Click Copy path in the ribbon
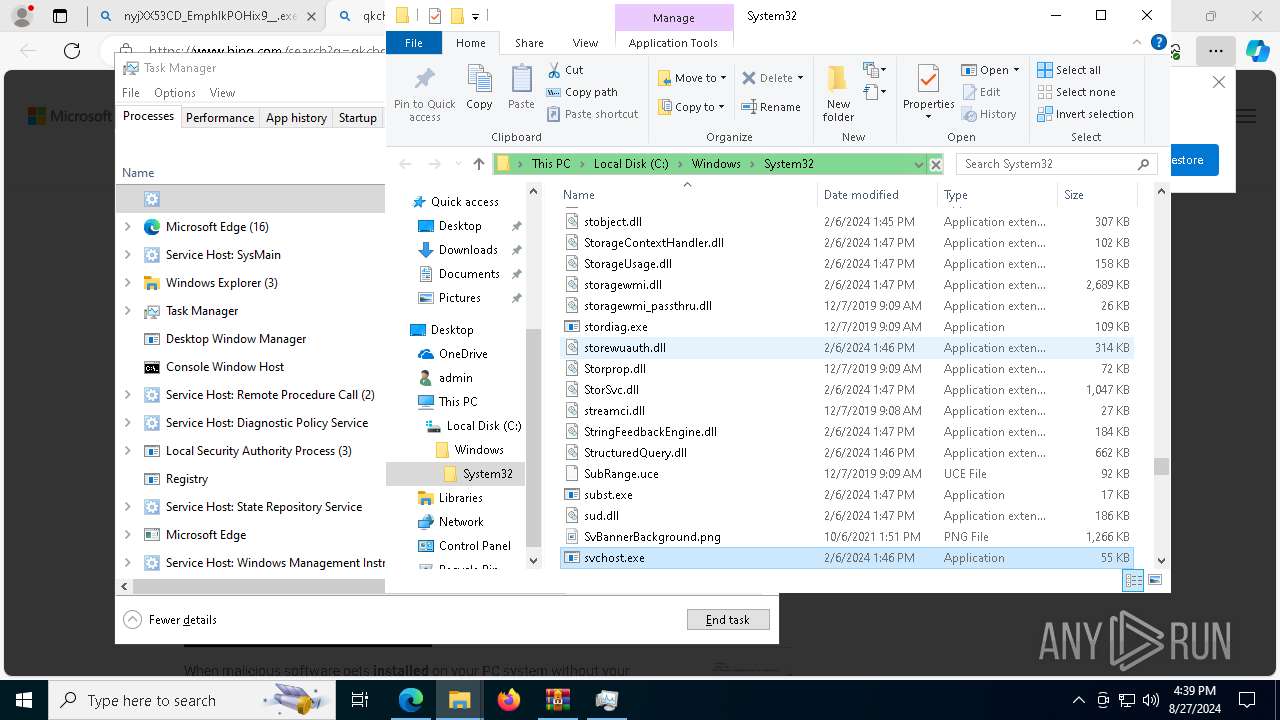 pos(582,92)
